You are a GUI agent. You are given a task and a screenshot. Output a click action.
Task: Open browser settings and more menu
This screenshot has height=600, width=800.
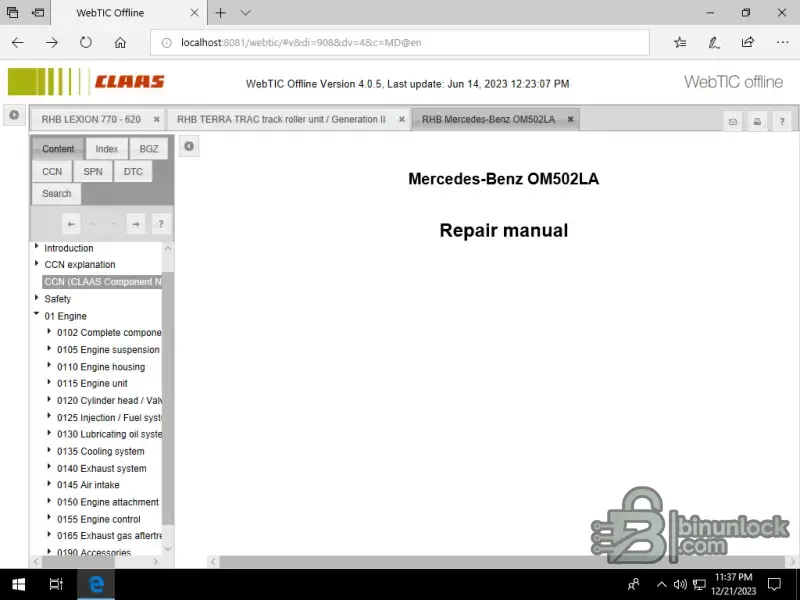tap(782, 43)
